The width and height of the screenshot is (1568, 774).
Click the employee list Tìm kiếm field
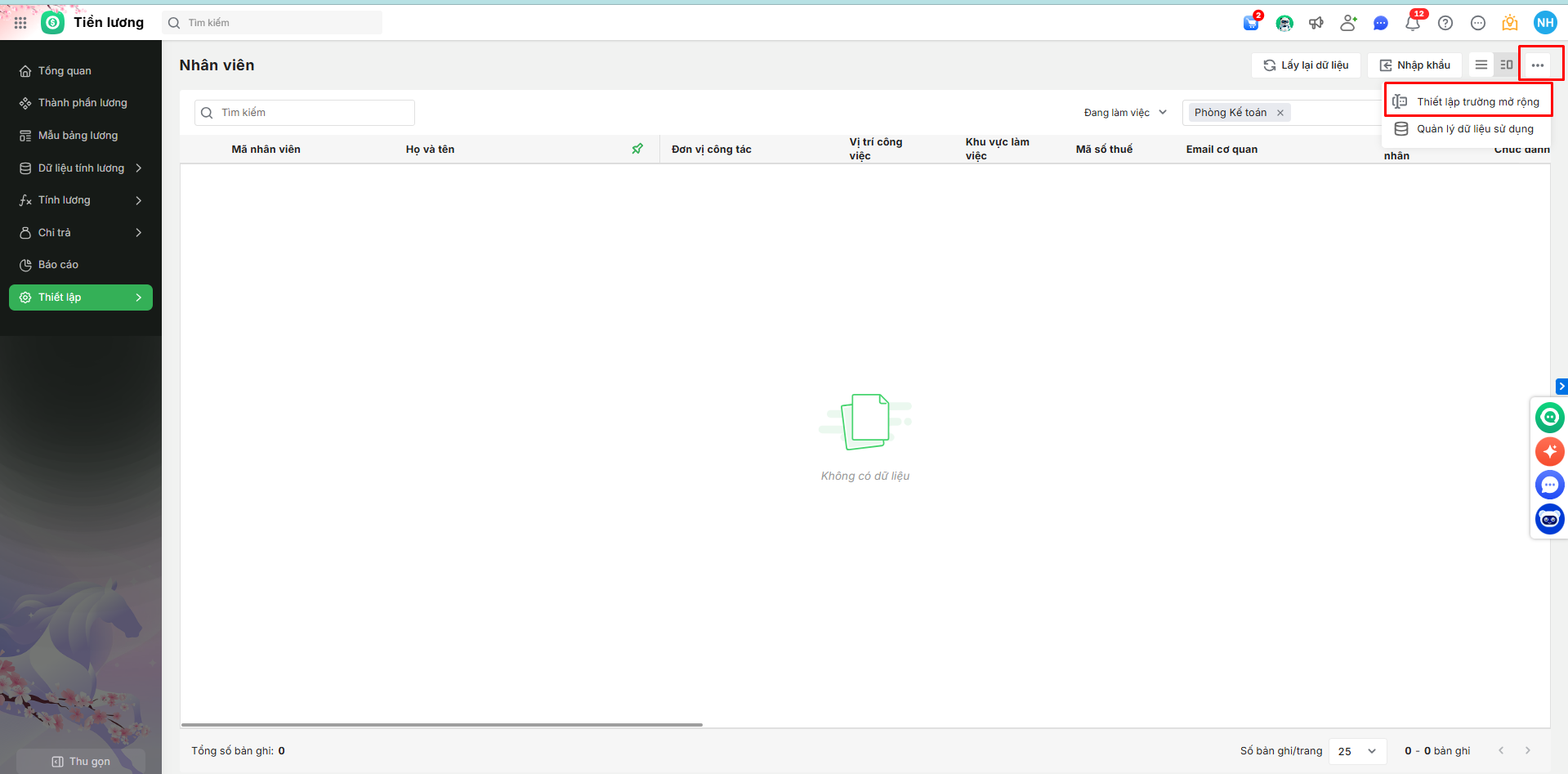point(305,113)
